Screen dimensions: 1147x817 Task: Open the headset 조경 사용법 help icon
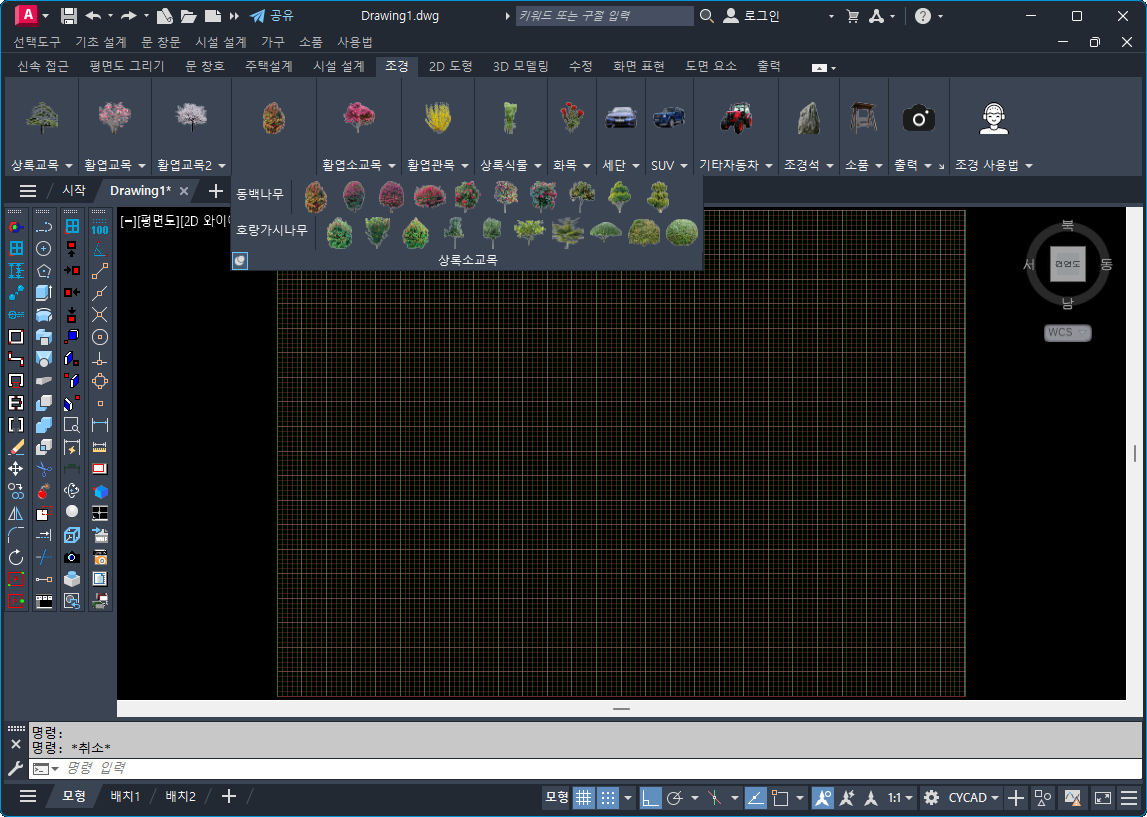(993, 119)
